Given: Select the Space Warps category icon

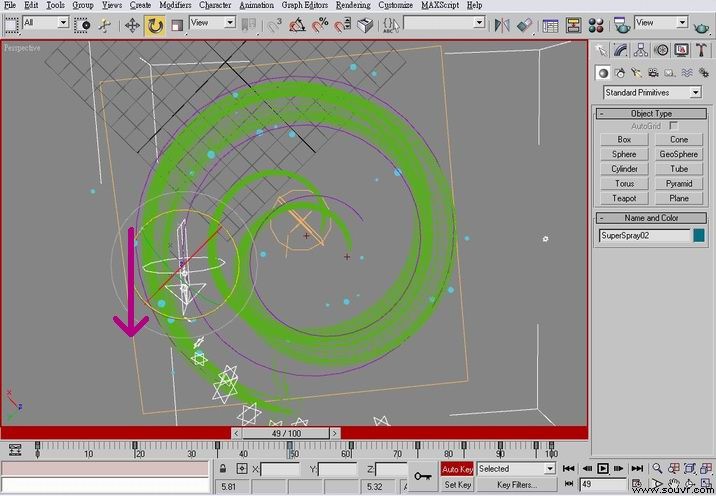Looking at the screenshot, I should tap(687, 73).
